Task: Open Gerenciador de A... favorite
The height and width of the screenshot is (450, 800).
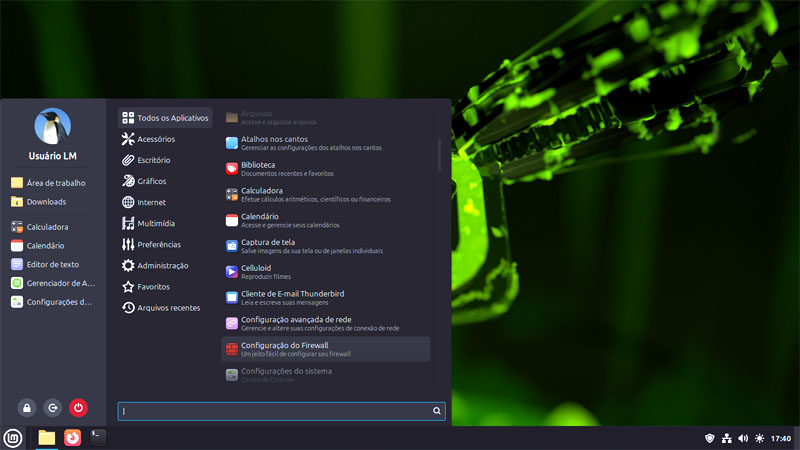Action: (53, 283)
